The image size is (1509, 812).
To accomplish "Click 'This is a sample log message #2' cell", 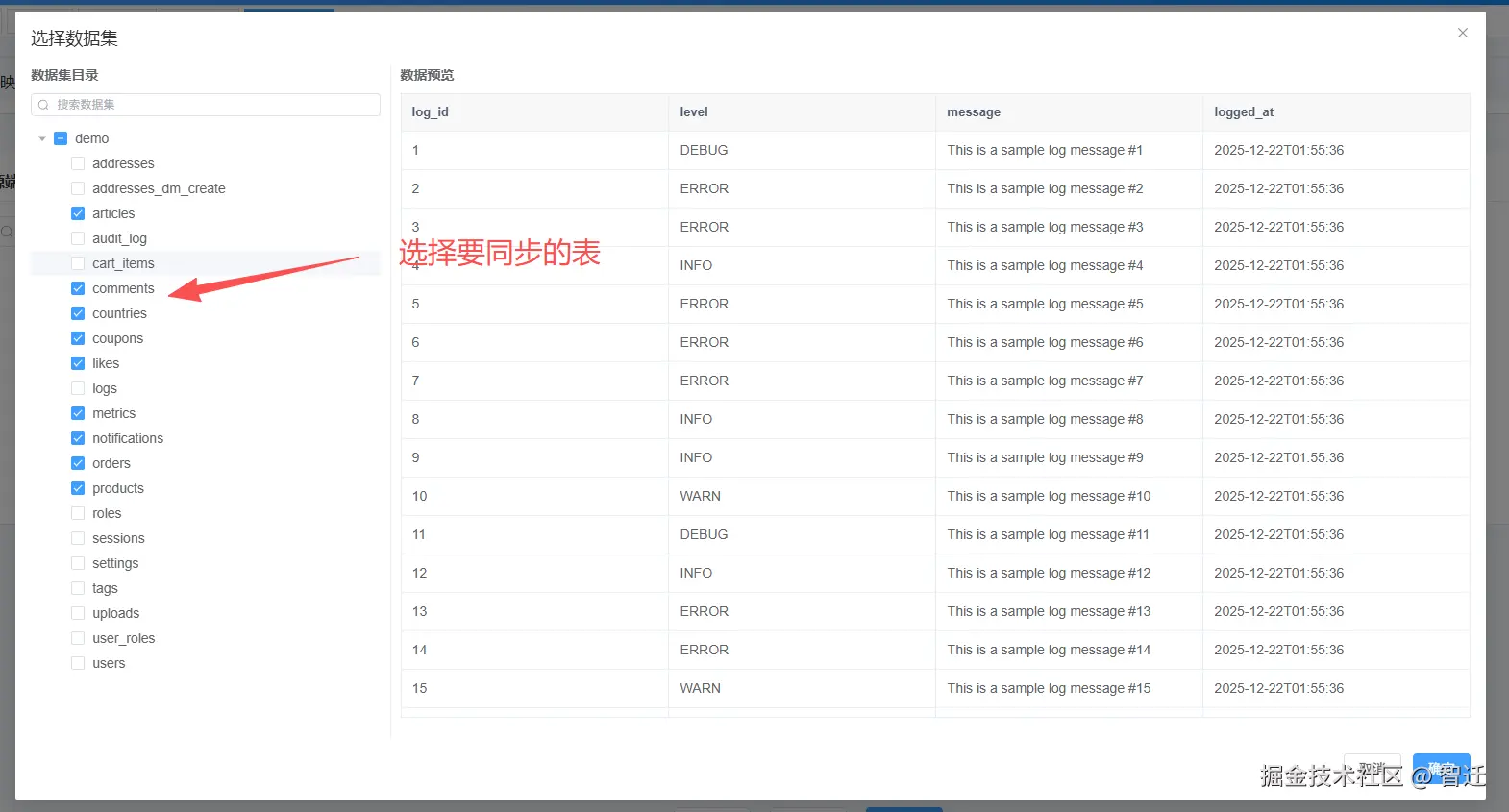I will pyautogui.click(x=1069, y=188).
